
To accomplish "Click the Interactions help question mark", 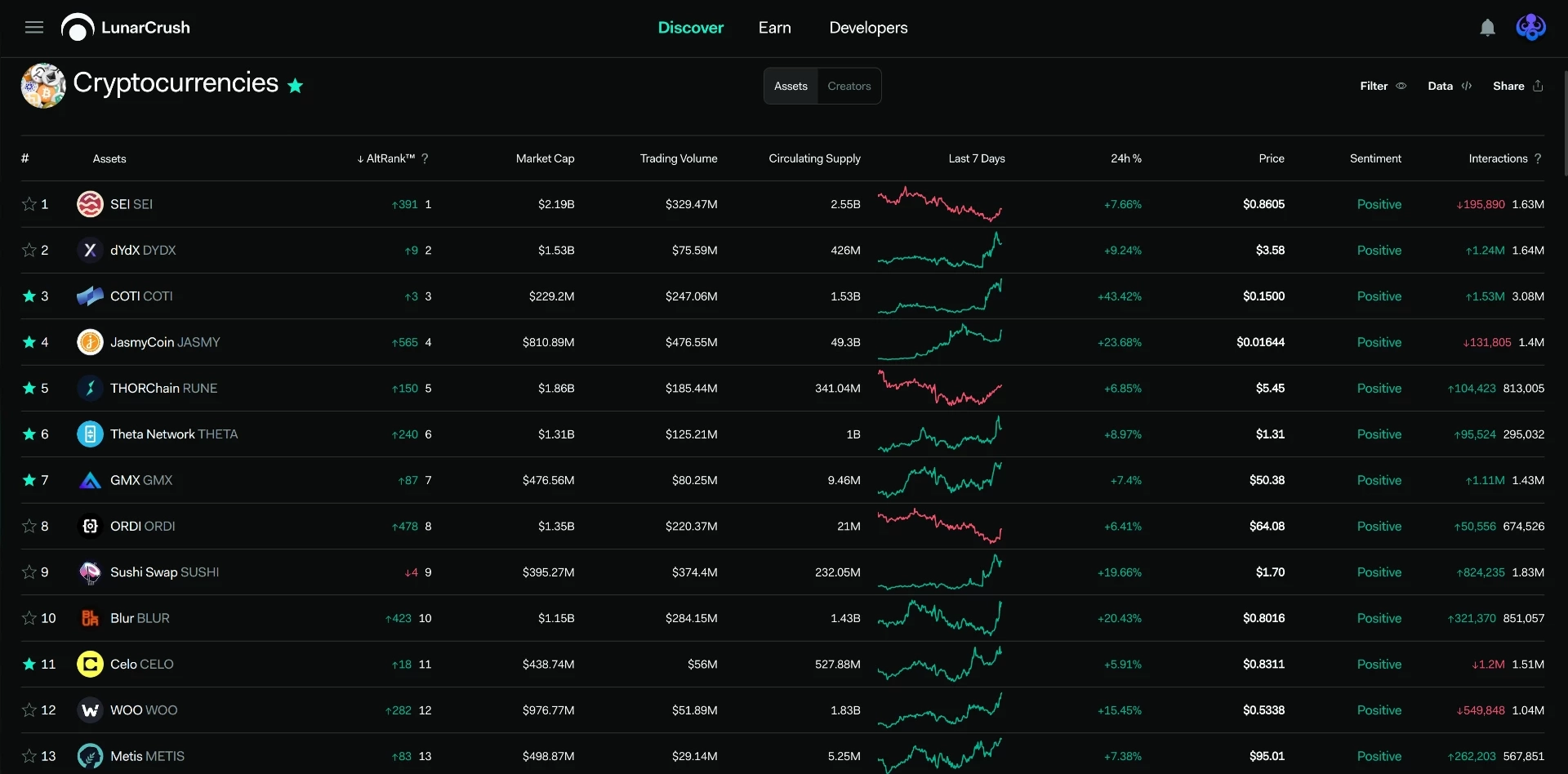I will tap(1538, 158).
